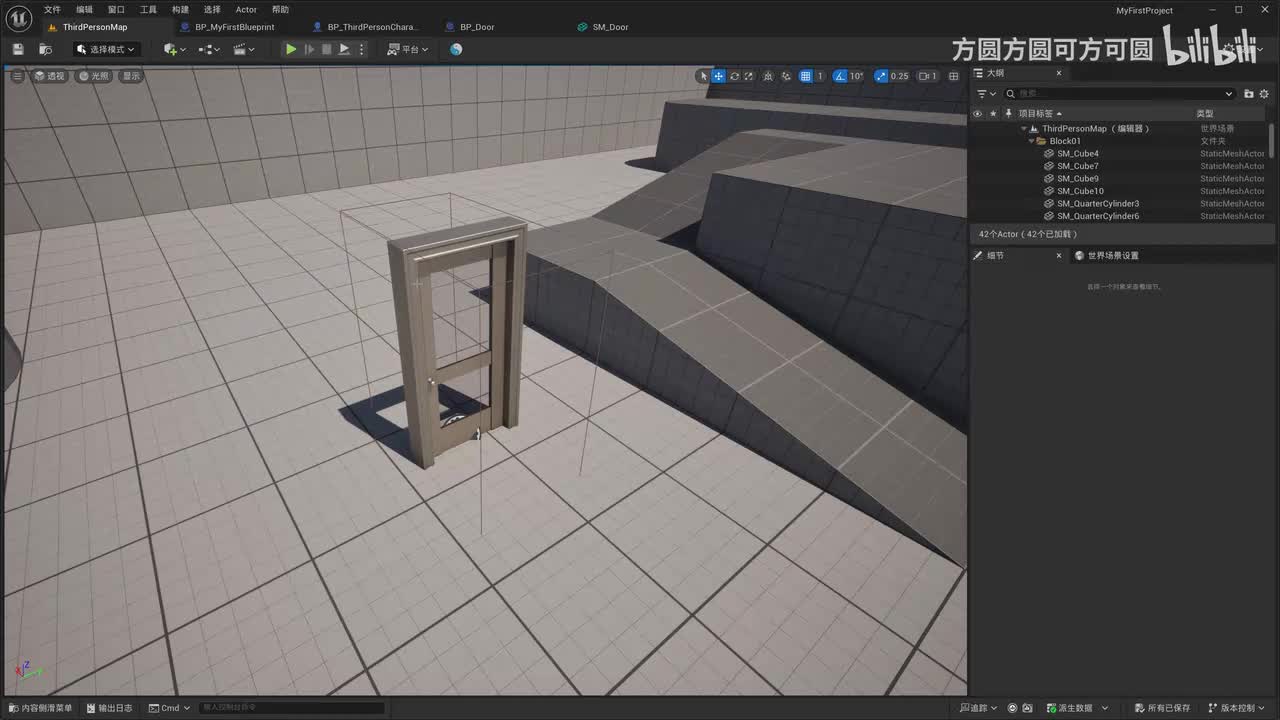Choose the Rotate gizmo tool
Viewport: 1280px width, 720px height.
(734, 76)
